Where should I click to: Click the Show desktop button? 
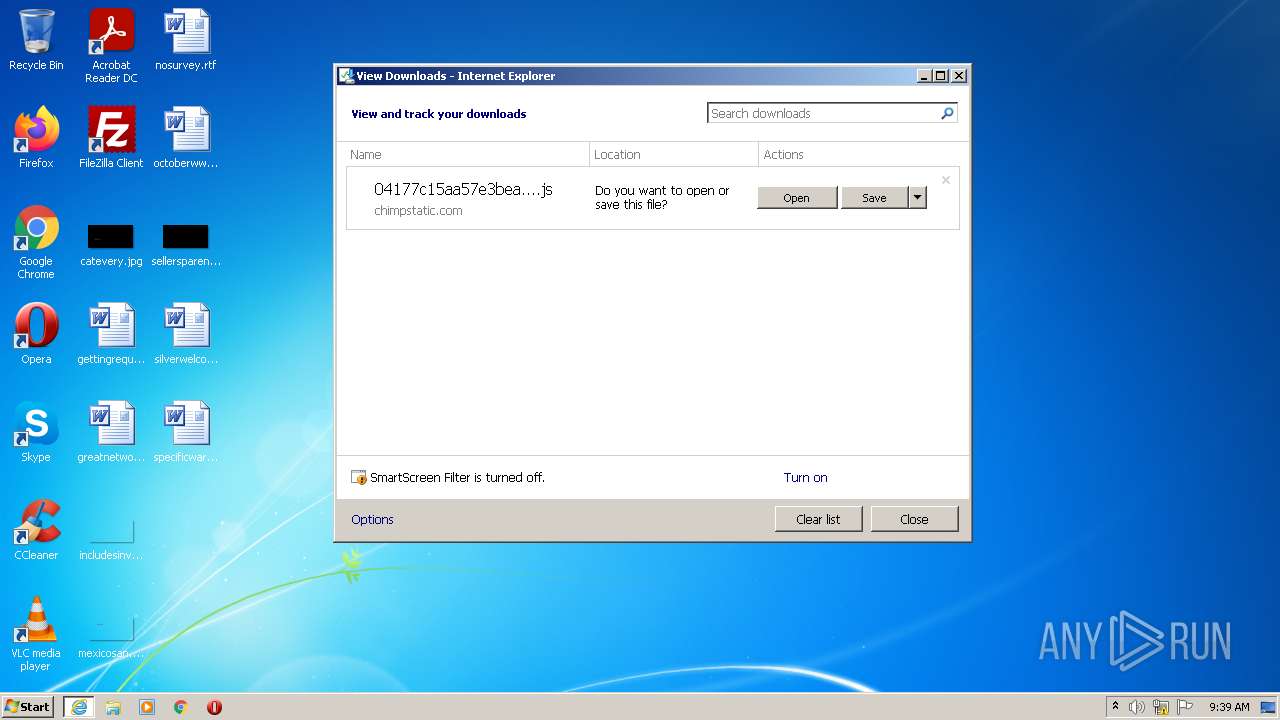tap(1269, 707)
